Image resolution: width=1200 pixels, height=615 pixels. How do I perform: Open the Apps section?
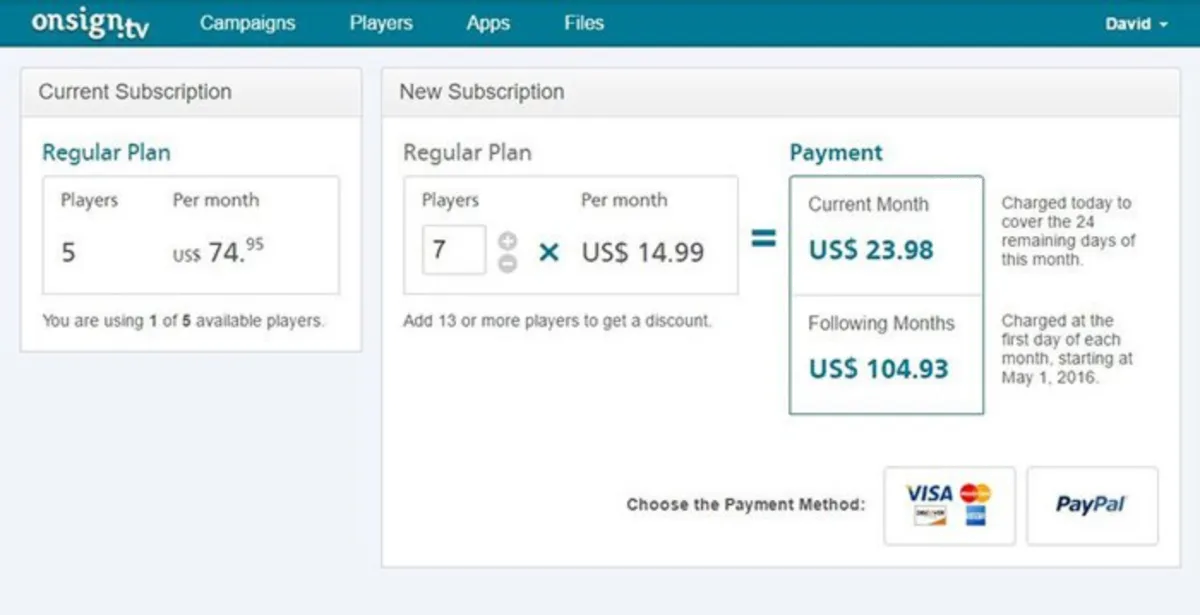(x=488, y=23)
